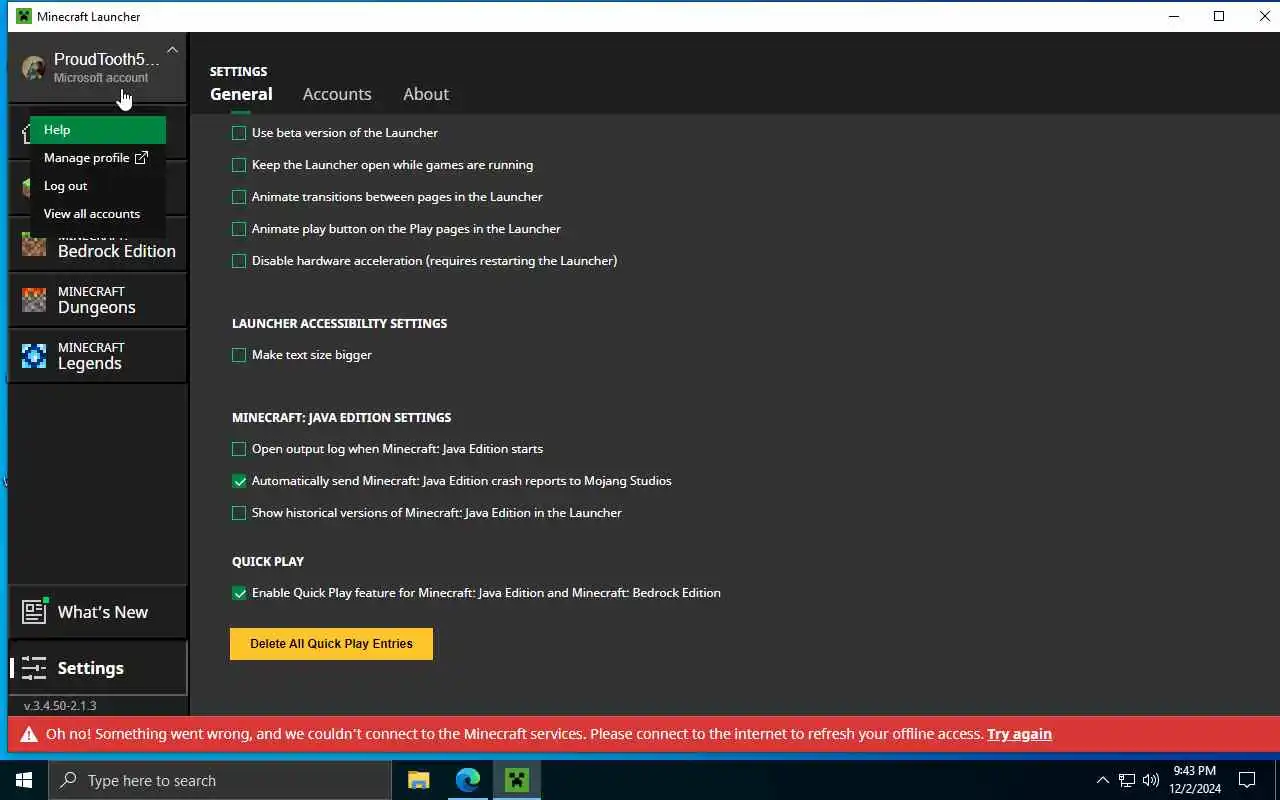Open Windows Start menu
Viewport: 1280px width, 800px height.
pos(24,781)
